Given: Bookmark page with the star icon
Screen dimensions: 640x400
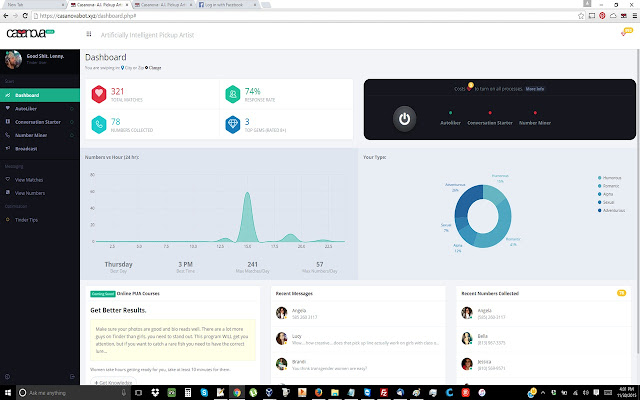Looking at the screenshot, I should tap(581, 16).
